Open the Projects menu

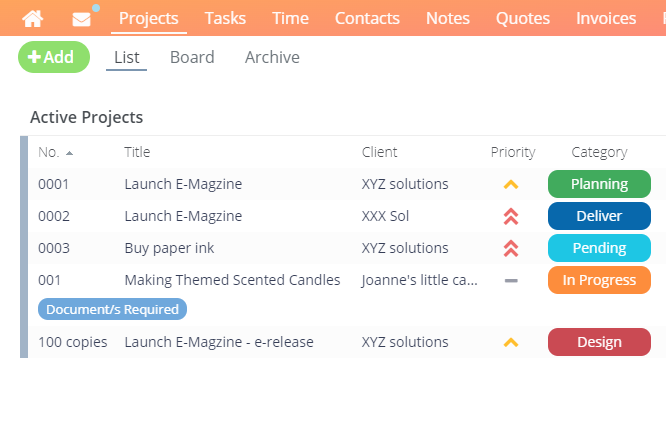tap(149, 18)
